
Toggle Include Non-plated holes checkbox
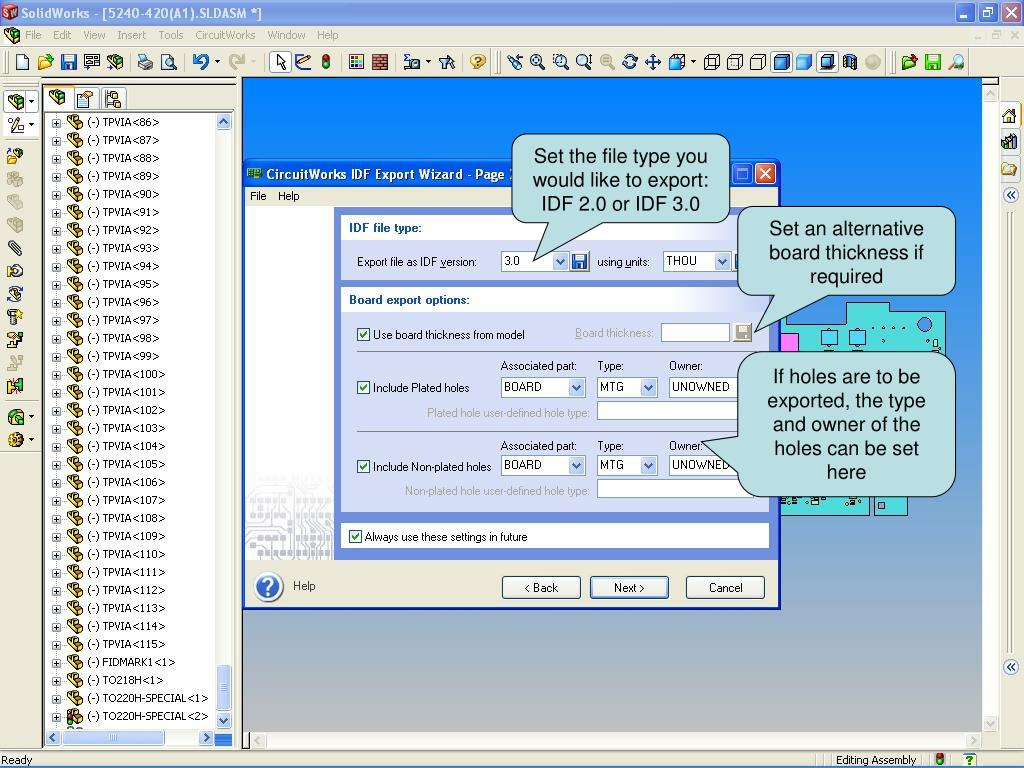tap(363, 467)
